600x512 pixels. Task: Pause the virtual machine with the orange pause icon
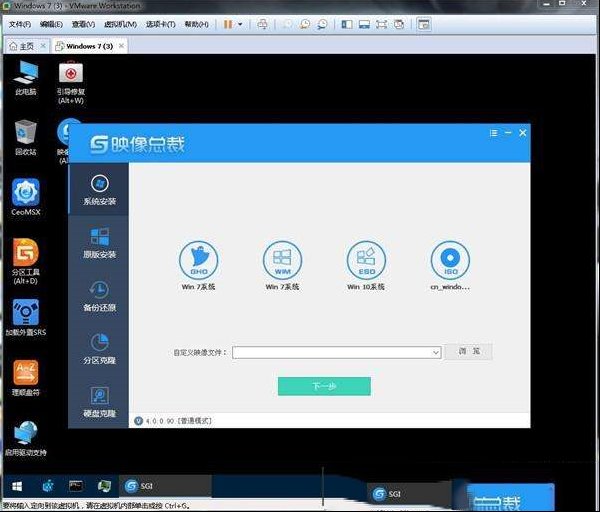(x=228, y=24)
